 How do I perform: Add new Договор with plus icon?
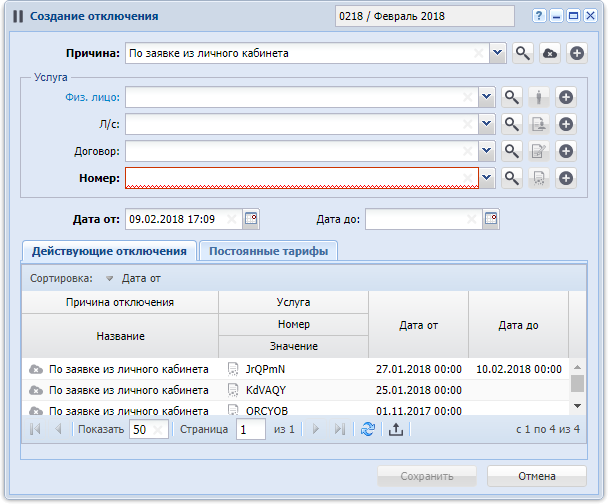click(566, 151)
